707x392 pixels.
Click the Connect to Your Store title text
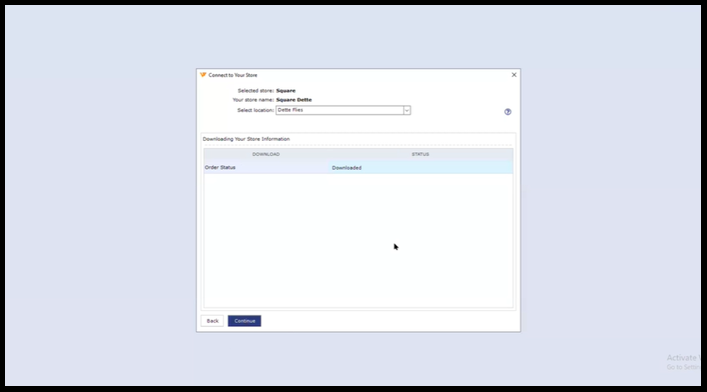233,75
